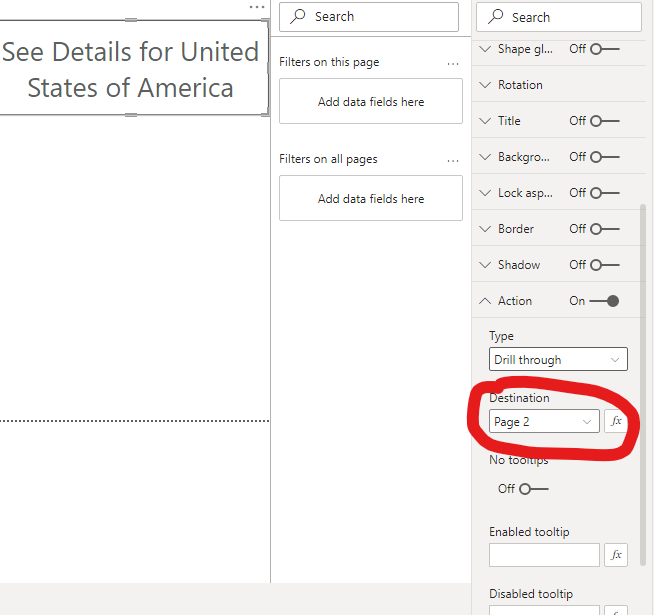The height and width of the screenshot is (615, 654).
Task: Expand the Title section chevron
Action: [485, 121]
